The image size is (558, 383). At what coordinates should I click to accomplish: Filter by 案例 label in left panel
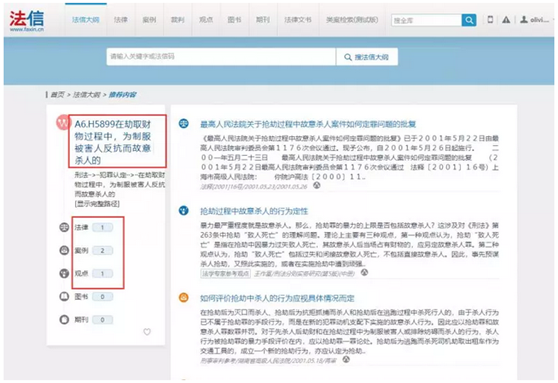point(81,250)
